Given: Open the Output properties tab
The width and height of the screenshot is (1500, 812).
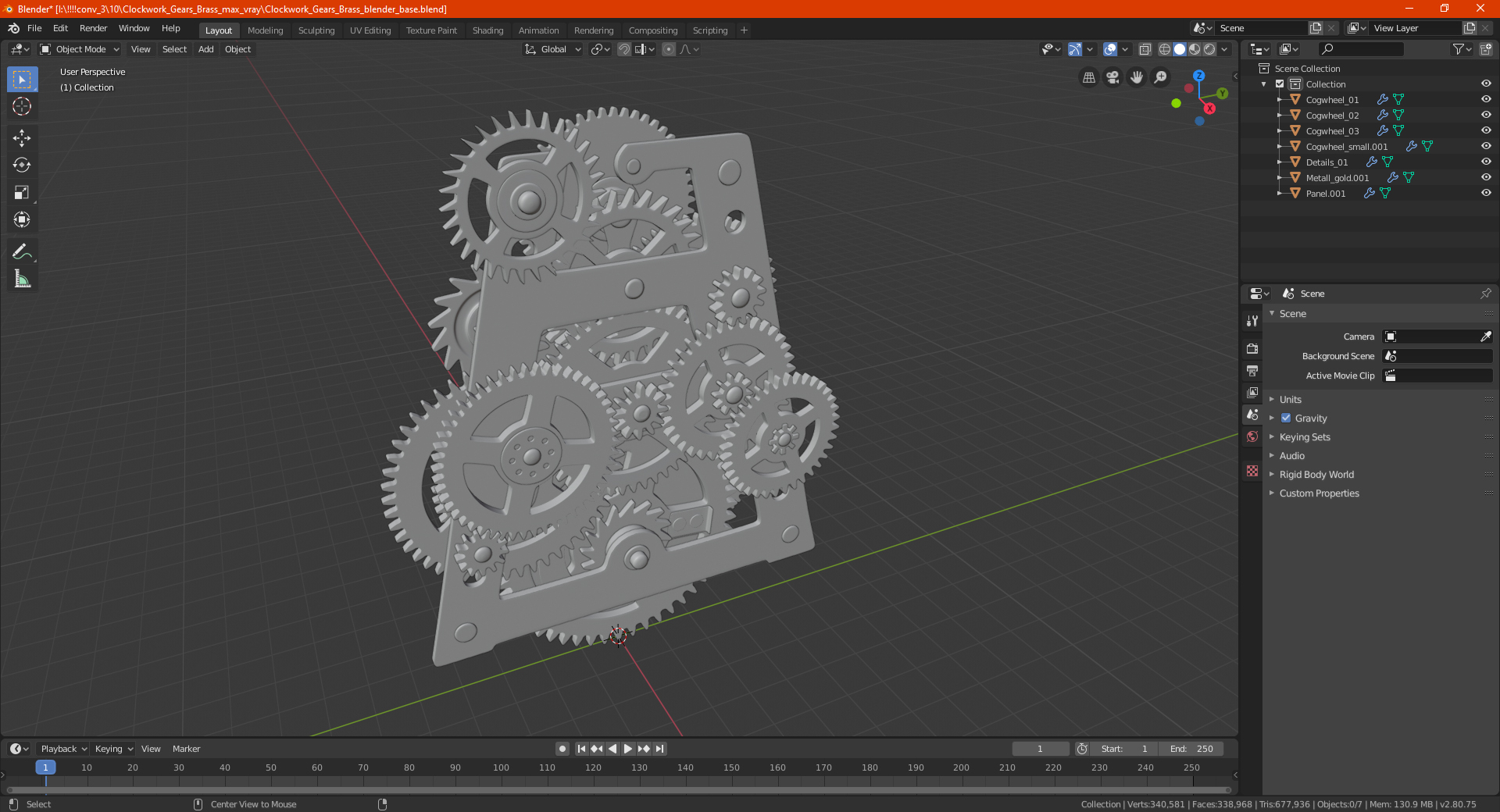Looking at the screenshot, I should (x=1252, y=370).
